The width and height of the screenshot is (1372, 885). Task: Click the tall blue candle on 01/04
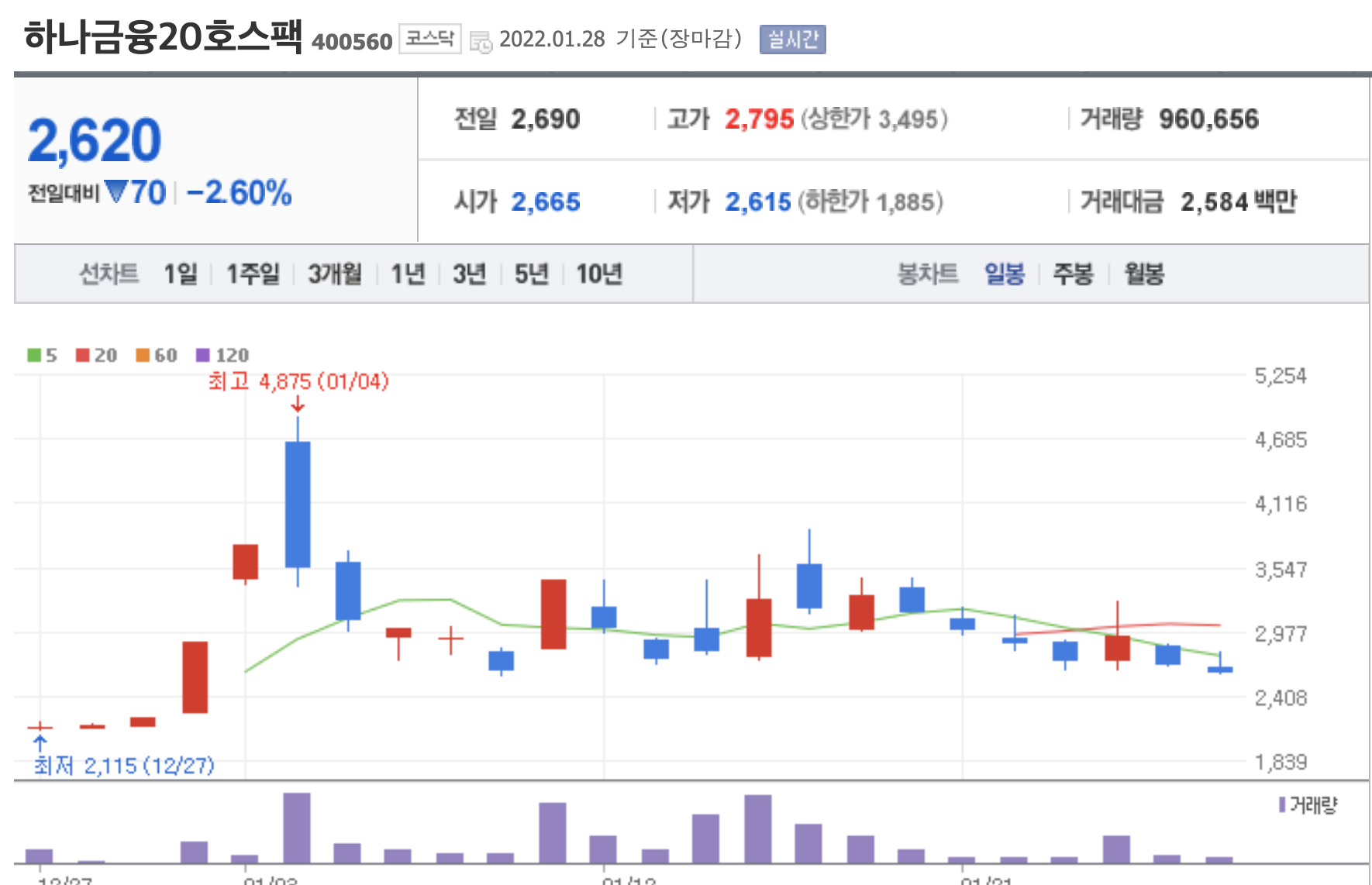[298, 504]
